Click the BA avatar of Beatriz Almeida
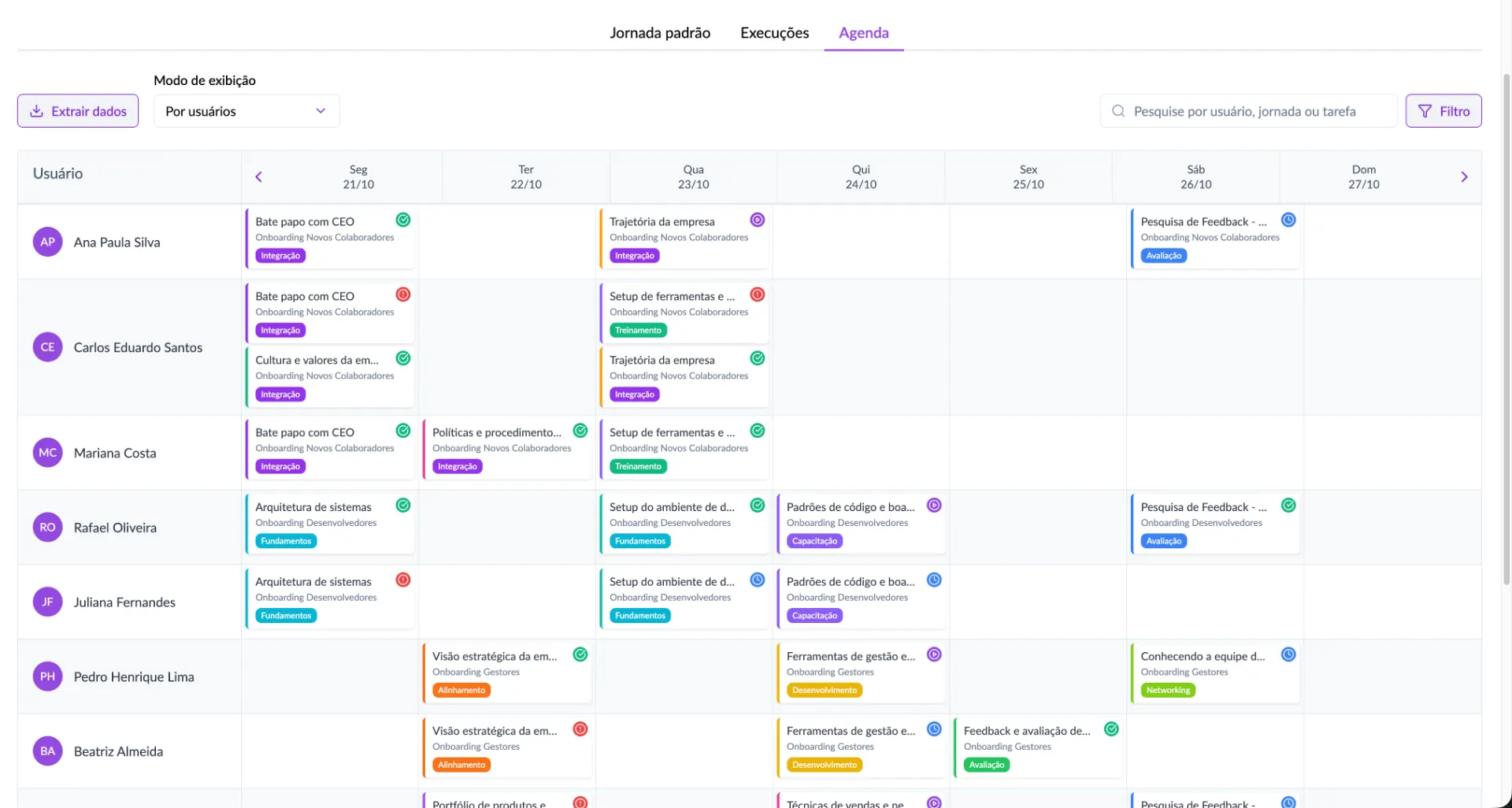Viewport: 1512px width, 808px height. [47, 751]
